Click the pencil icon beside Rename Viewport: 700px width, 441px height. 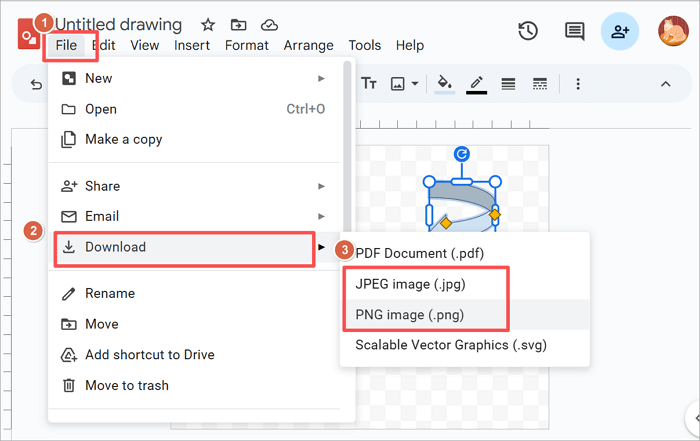(68, 294)
